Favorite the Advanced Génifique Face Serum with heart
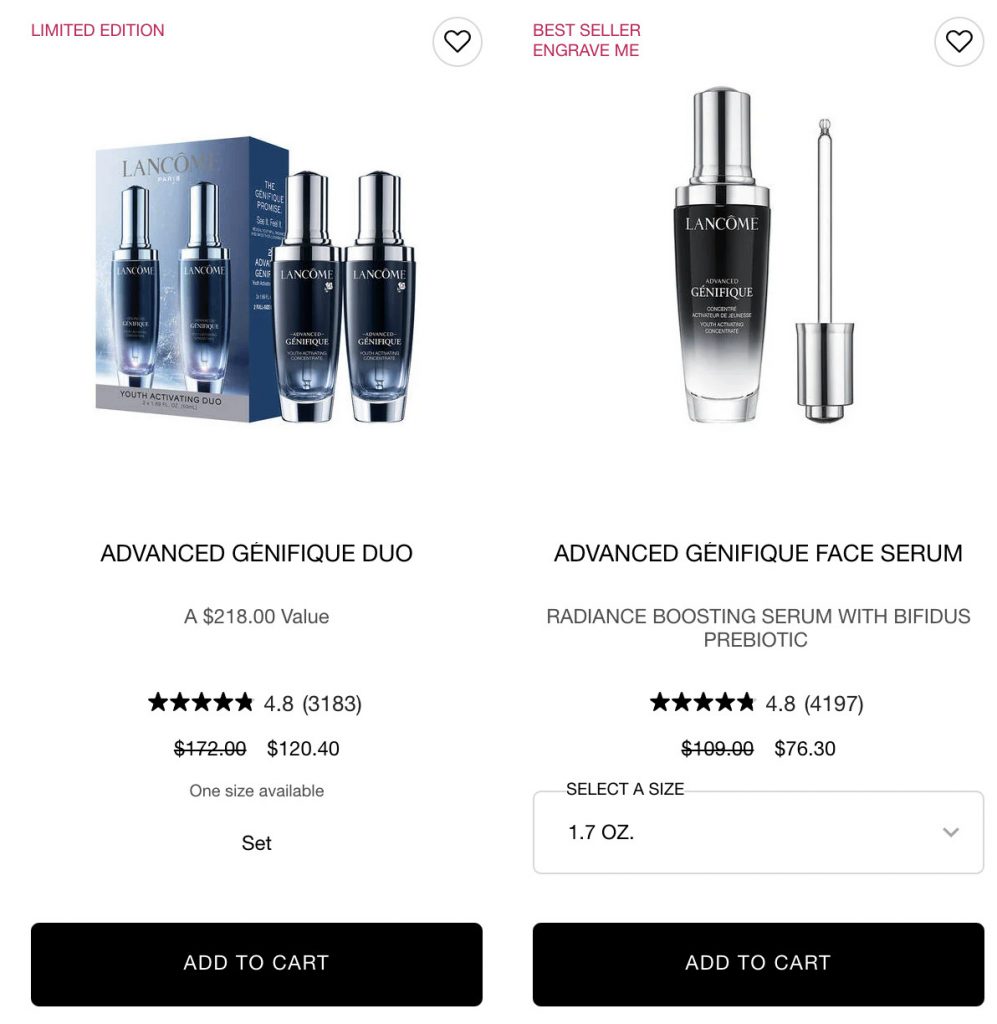The height and width of the screenshot is (1024, 997). tap(958, 41)
